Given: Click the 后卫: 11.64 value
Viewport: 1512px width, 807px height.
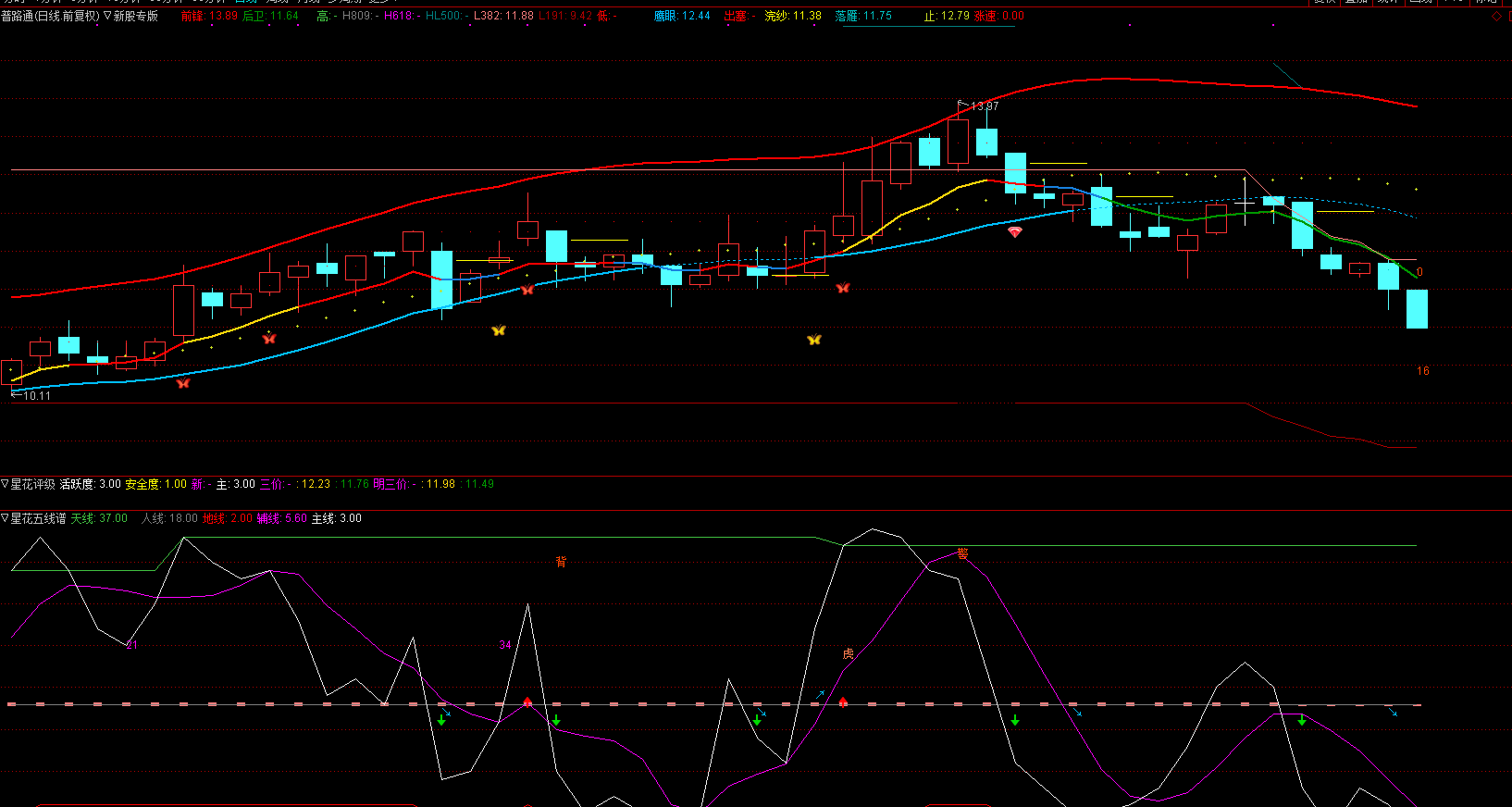Looking at the screenshot, I should pyautogui.click(x=270, y=16).
